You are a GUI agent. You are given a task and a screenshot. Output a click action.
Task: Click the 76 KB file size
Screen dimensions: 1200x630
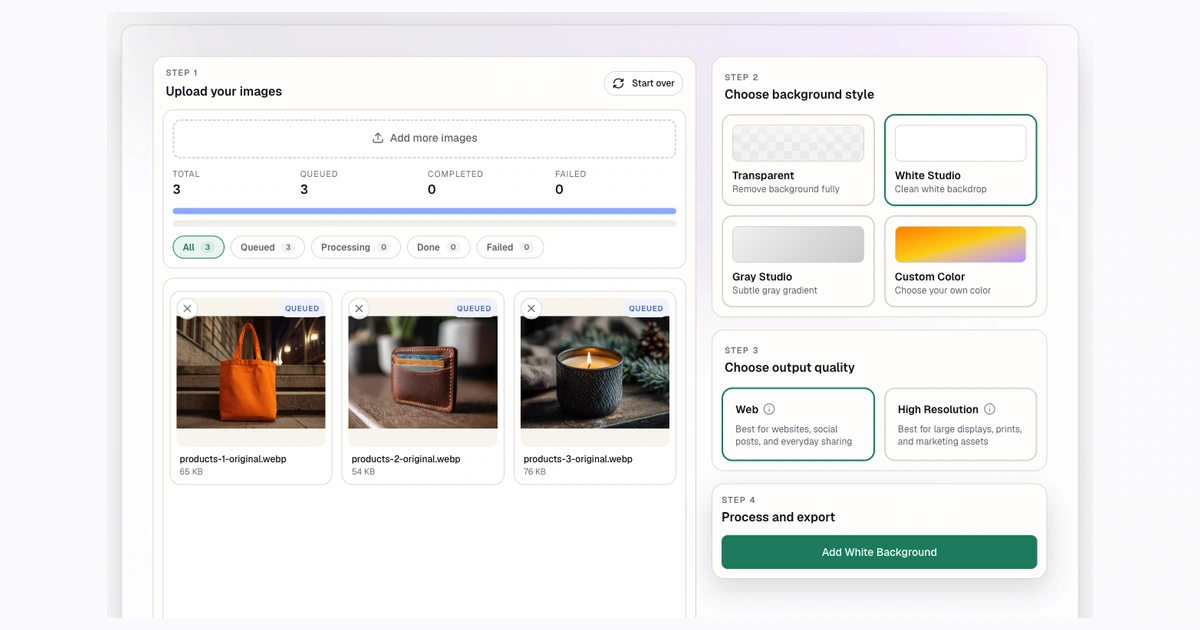535,472
